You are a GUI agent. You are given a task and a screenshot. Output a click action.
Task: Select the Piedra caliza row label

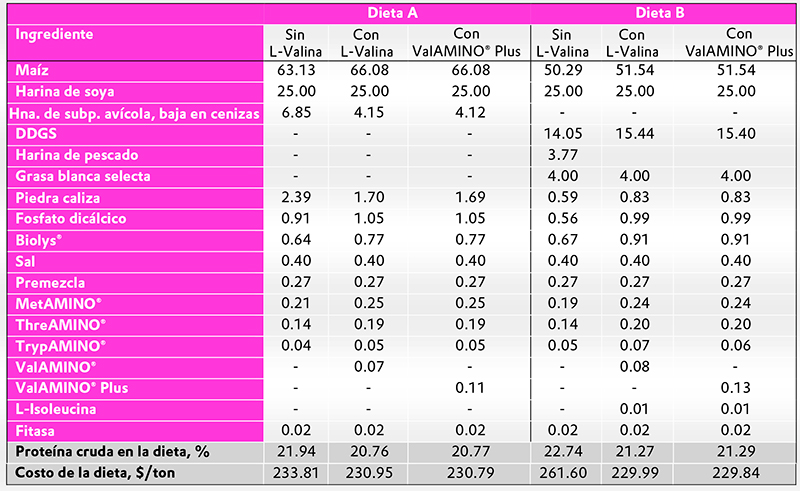pos(58,198)
